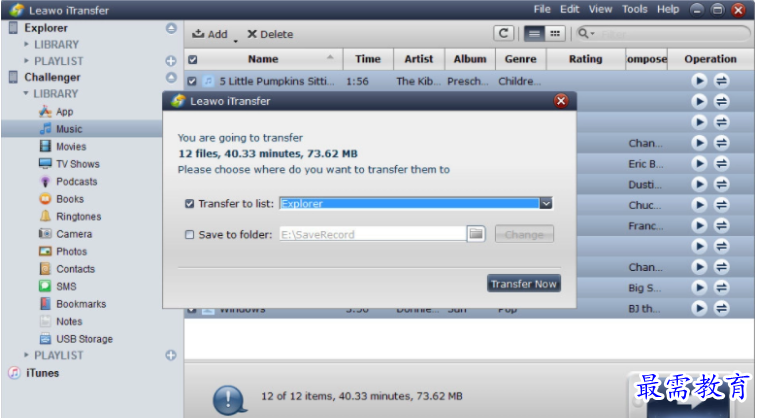Sort by the Artist column header
Image resolution: width=758 pixels, height=418 pixels.
coord(419,59)
